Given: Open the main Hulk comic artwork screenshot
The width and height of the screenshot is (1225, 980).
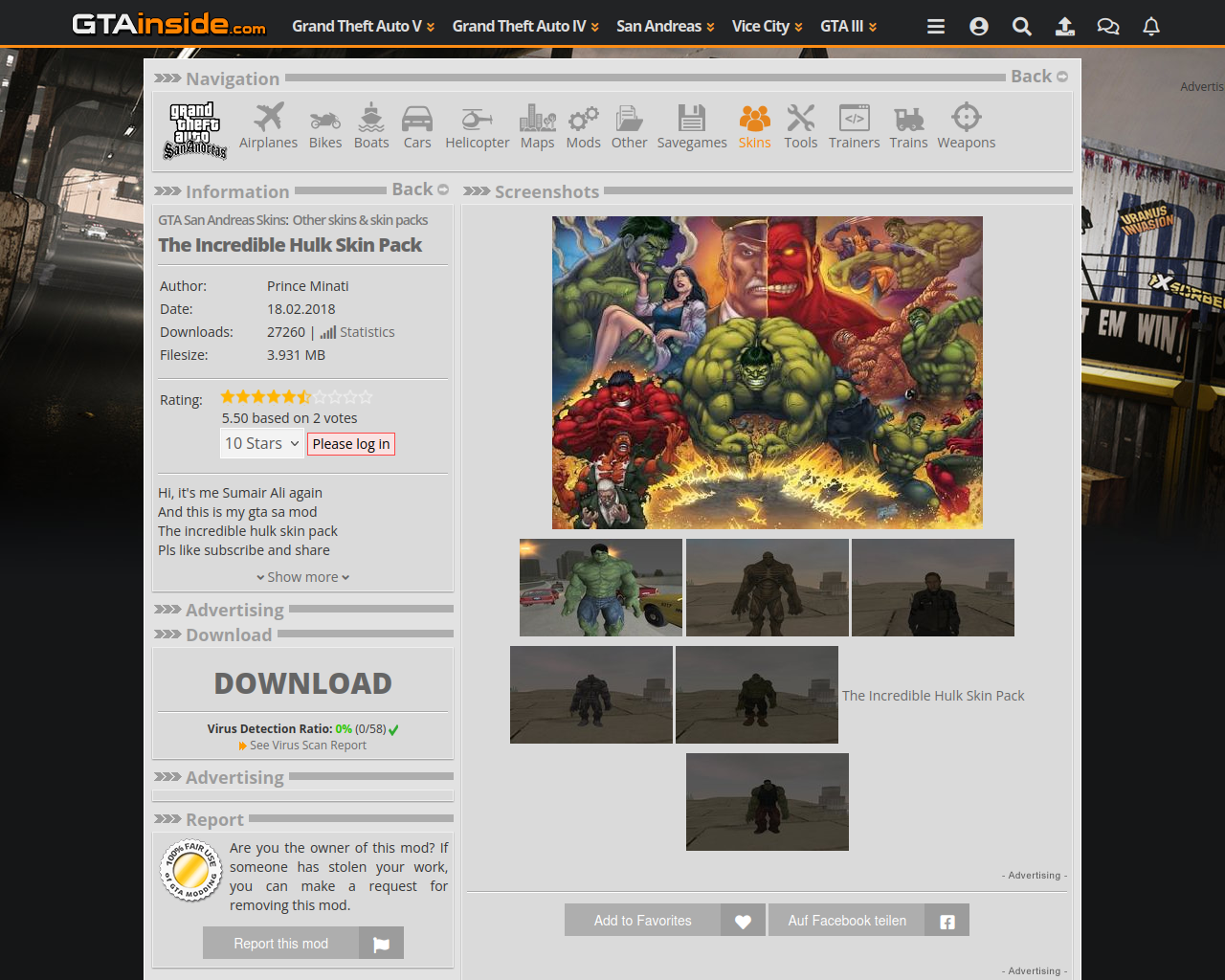Looking at the screenshot, I should [x=768, y=372].
